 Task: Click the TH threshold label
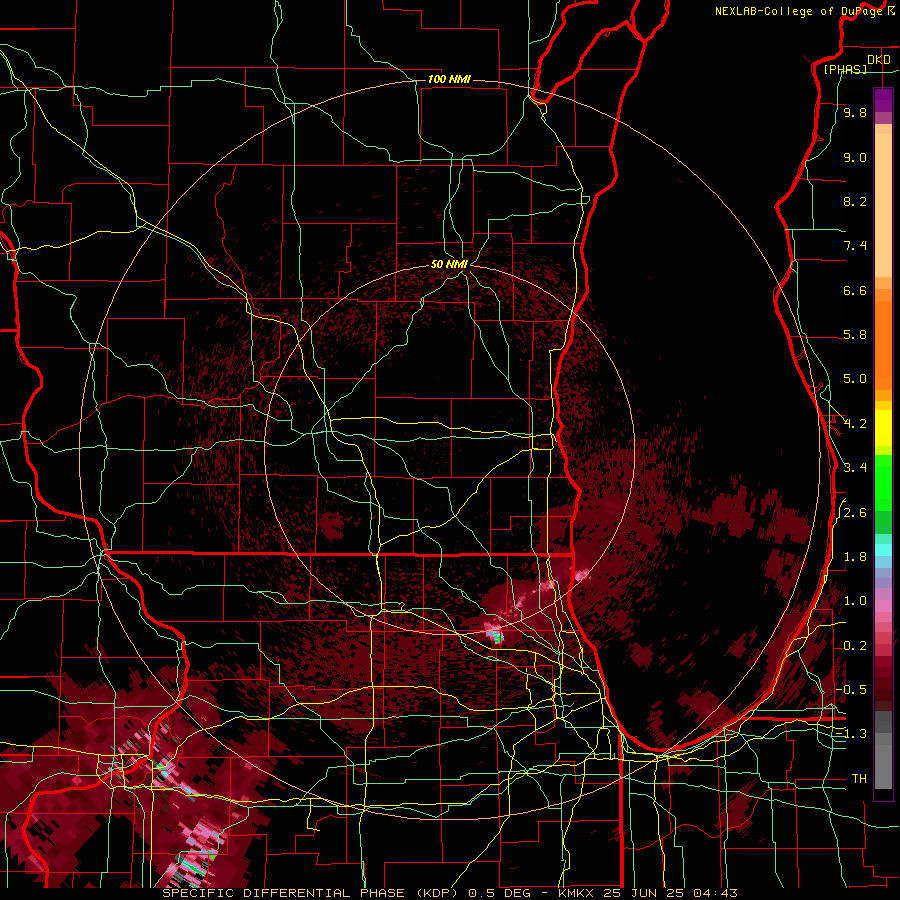(x=859, y=779)
